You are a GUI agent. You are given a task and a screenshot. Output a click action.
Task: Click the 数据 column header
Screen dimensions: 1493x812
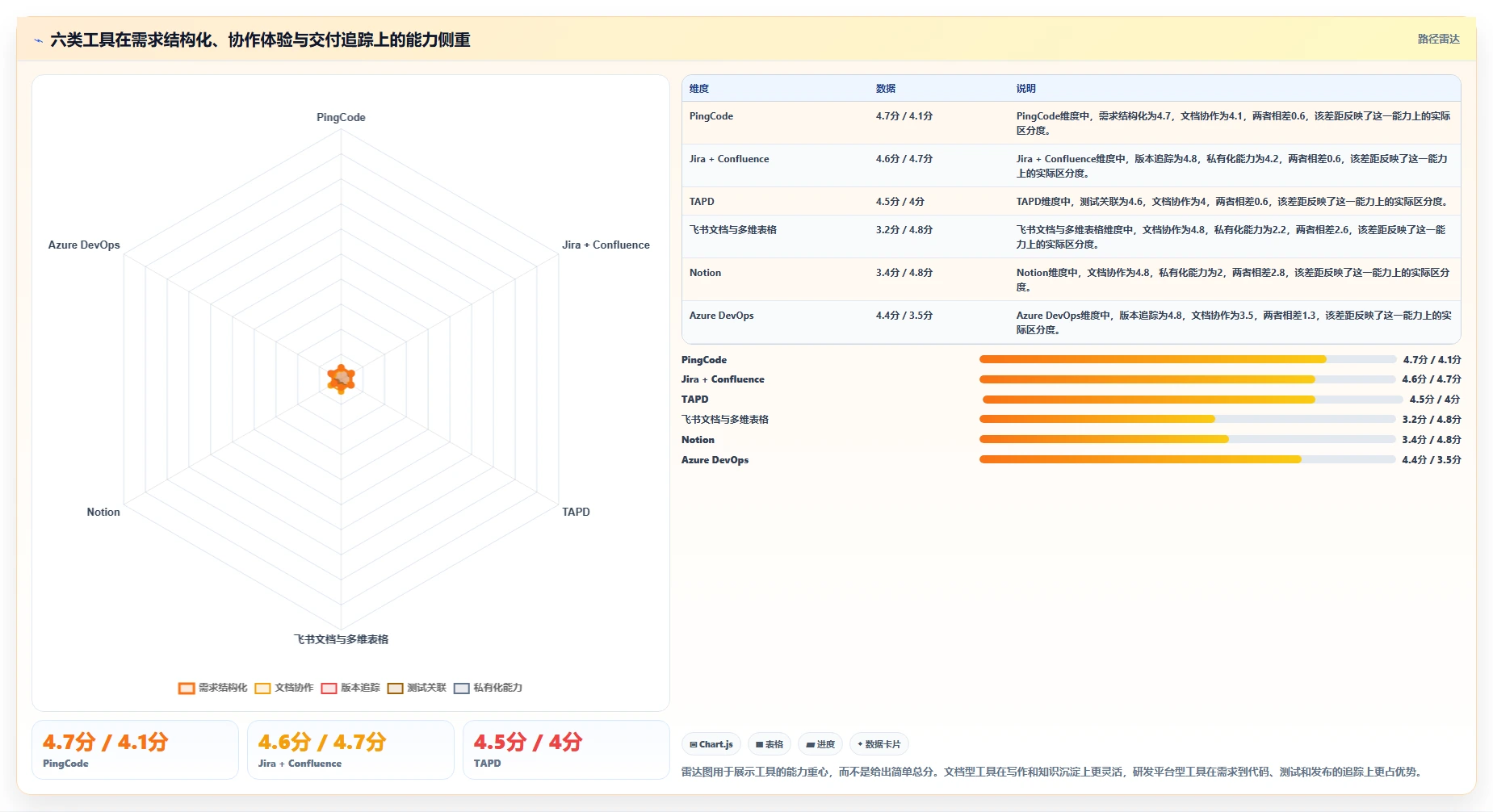click(886, 89)
